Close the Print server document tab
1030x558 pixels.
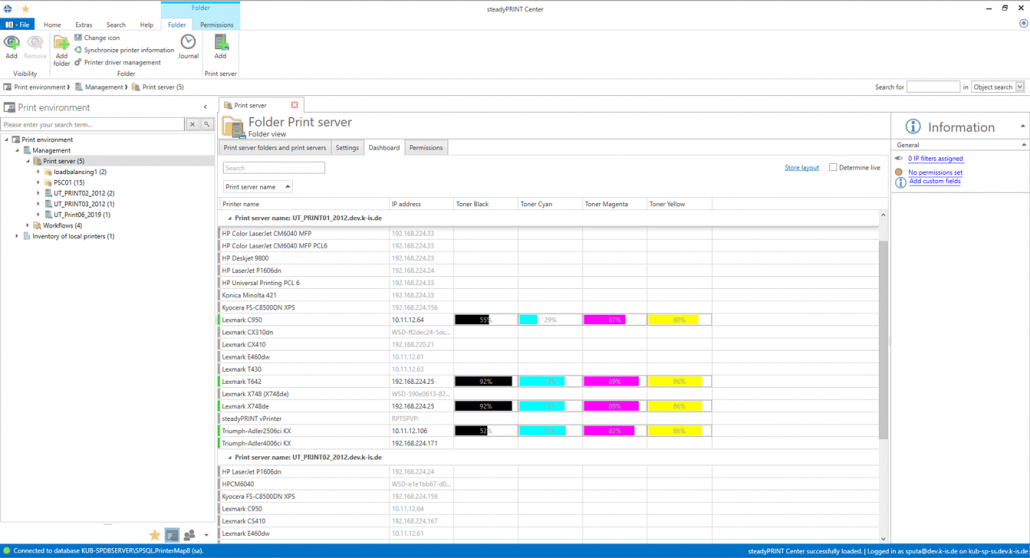click(294, 105)
